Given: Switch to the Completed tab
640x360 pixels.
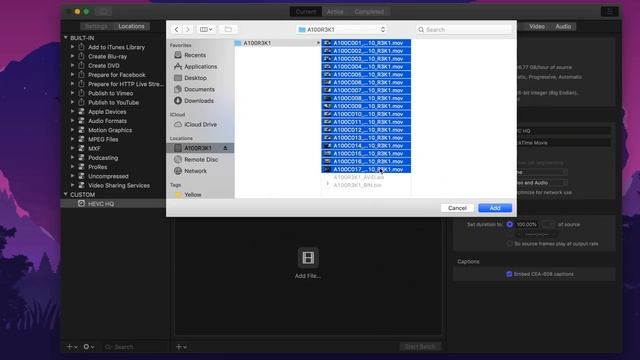Looking at the screenshot, I should tap(369, 11).
